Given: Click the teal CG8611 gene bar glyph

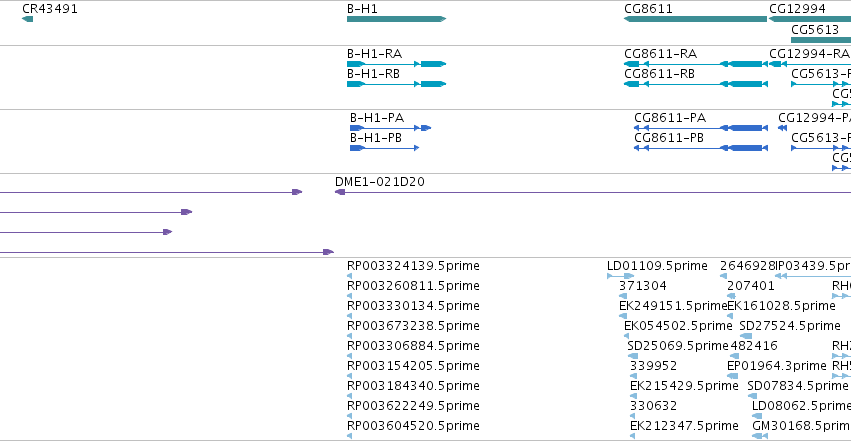Looking at the screenshot, I should coord(695,19).
